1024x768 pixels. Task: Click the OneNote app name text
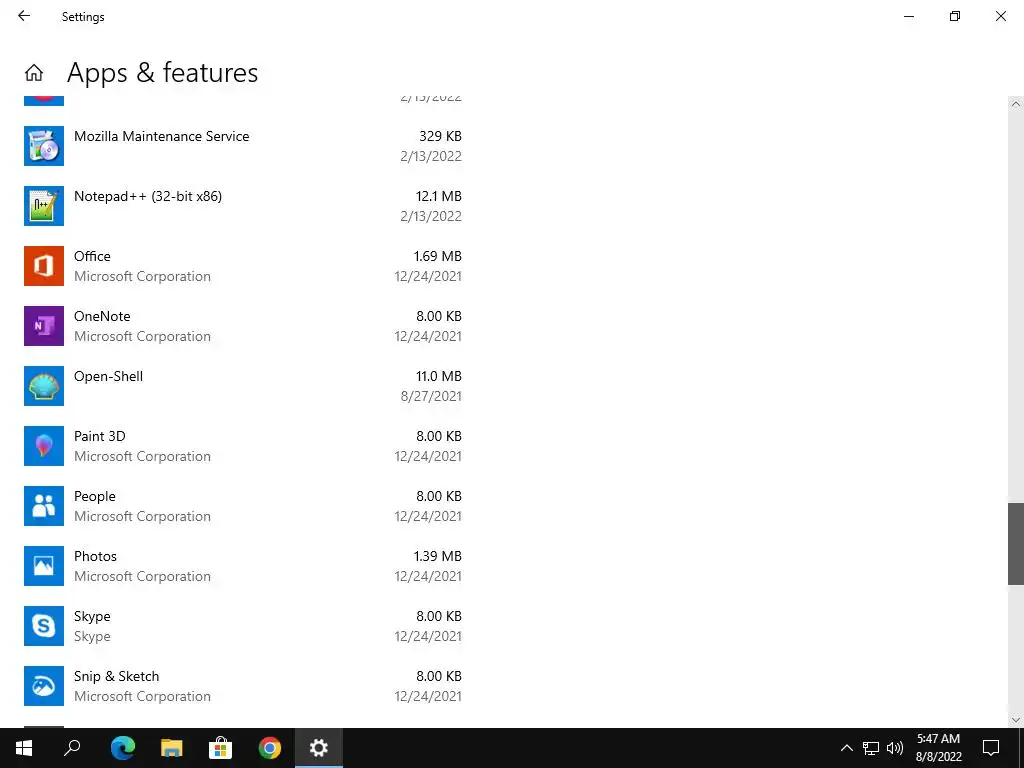point(102,317)
